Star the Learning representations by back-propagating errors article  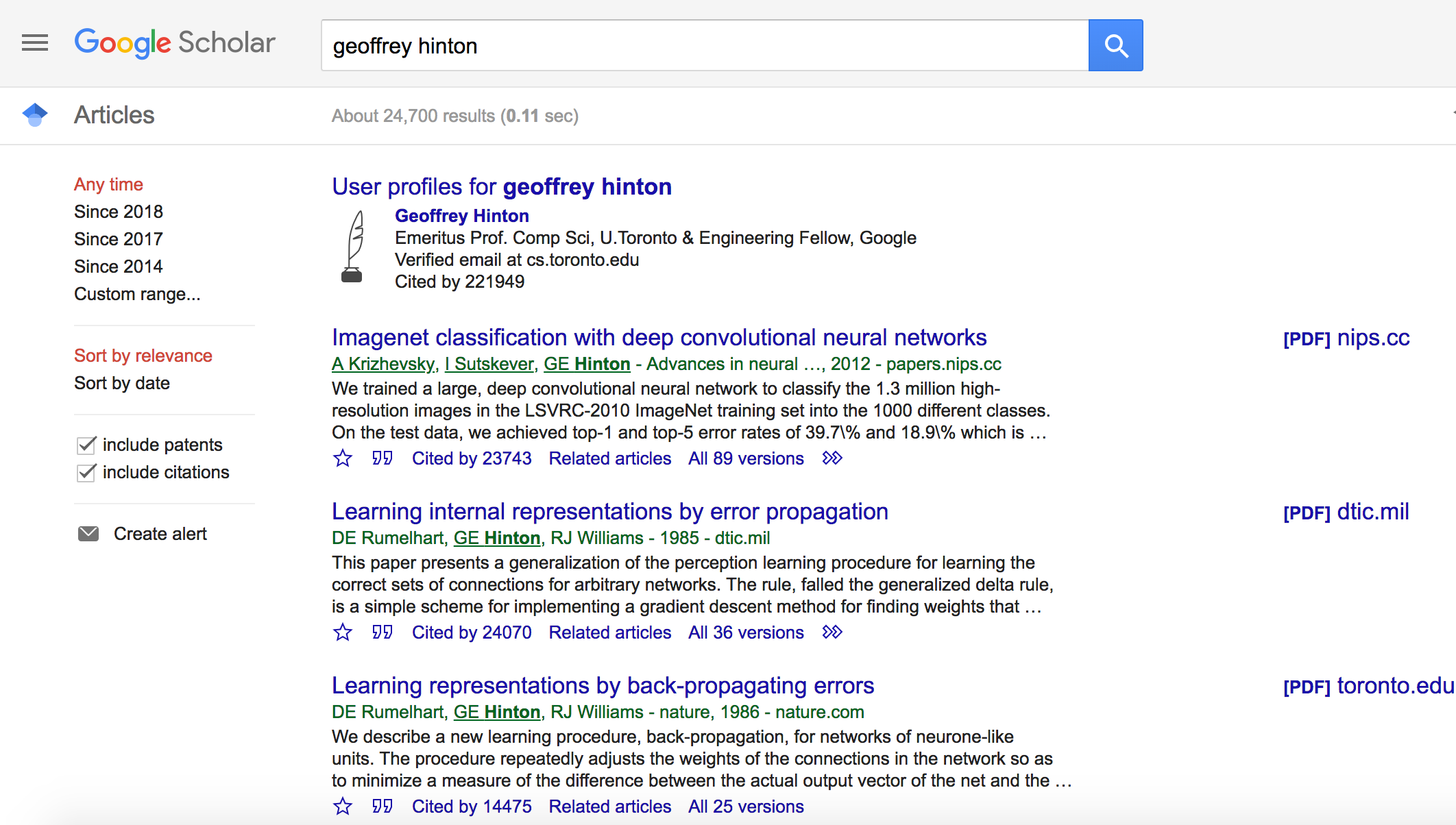tap(343, 806)
